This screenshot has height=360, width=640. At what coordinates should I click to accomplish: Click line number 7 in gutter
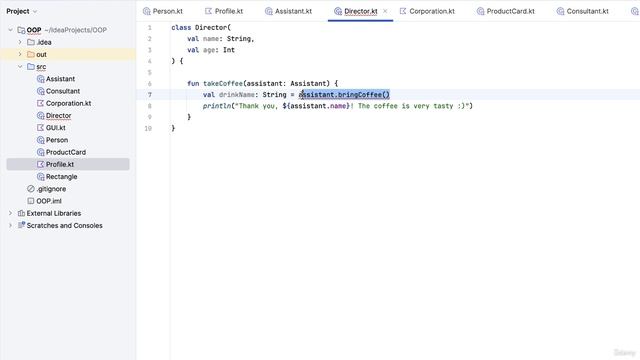click(x=150, y=95)
